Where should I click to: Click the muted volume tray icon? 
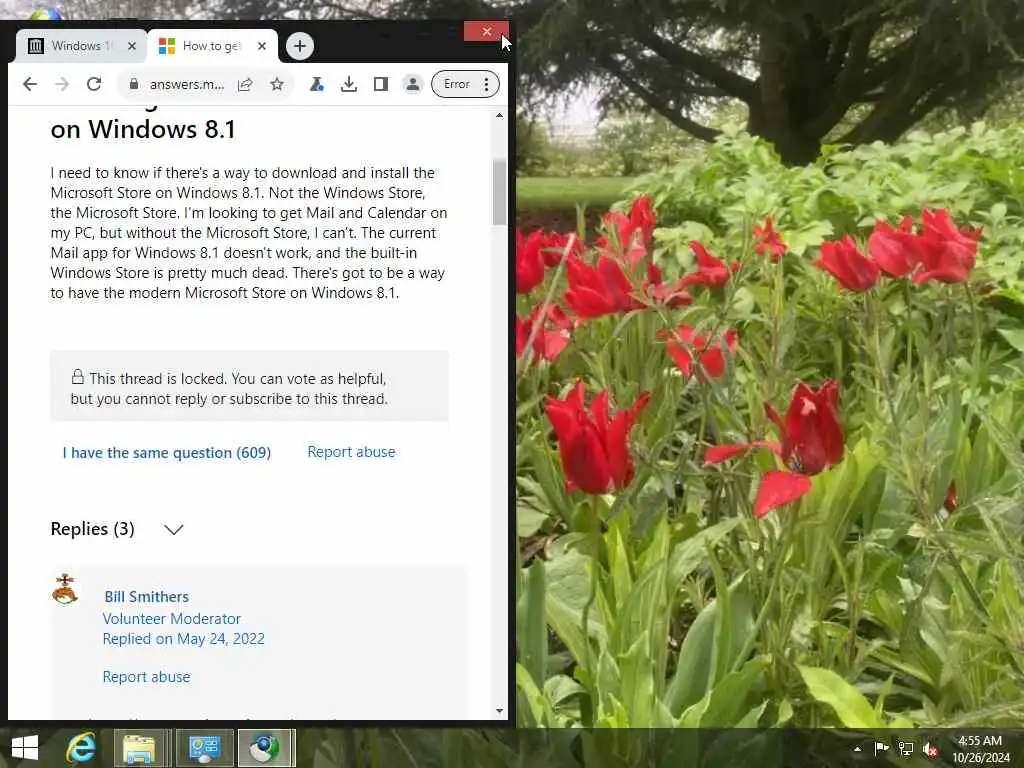pyautogui.click(x=931, y=749)
